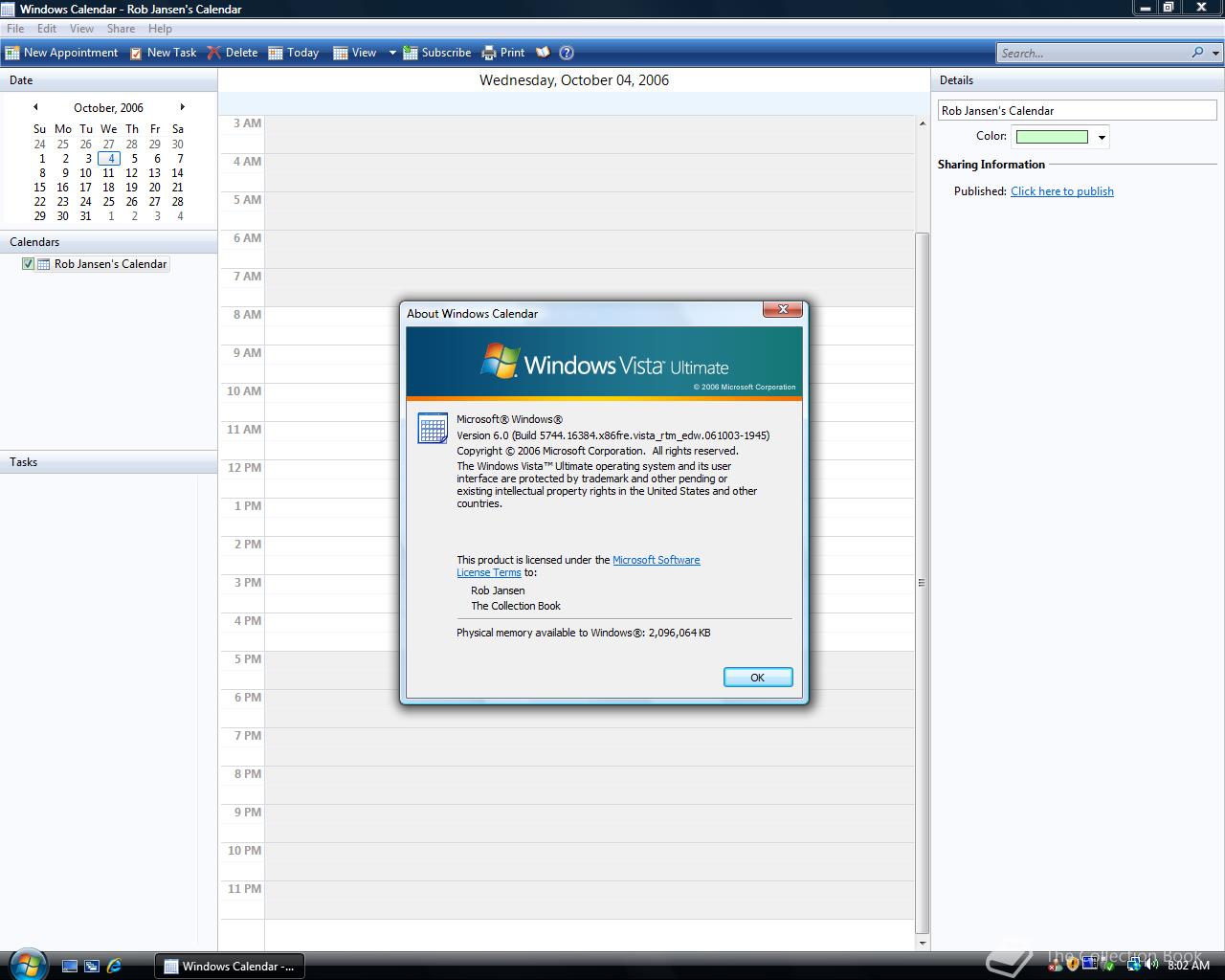Select October 31 in mini calendar
This screenshot has height=980, width=1225.
[x=85, y=216]
